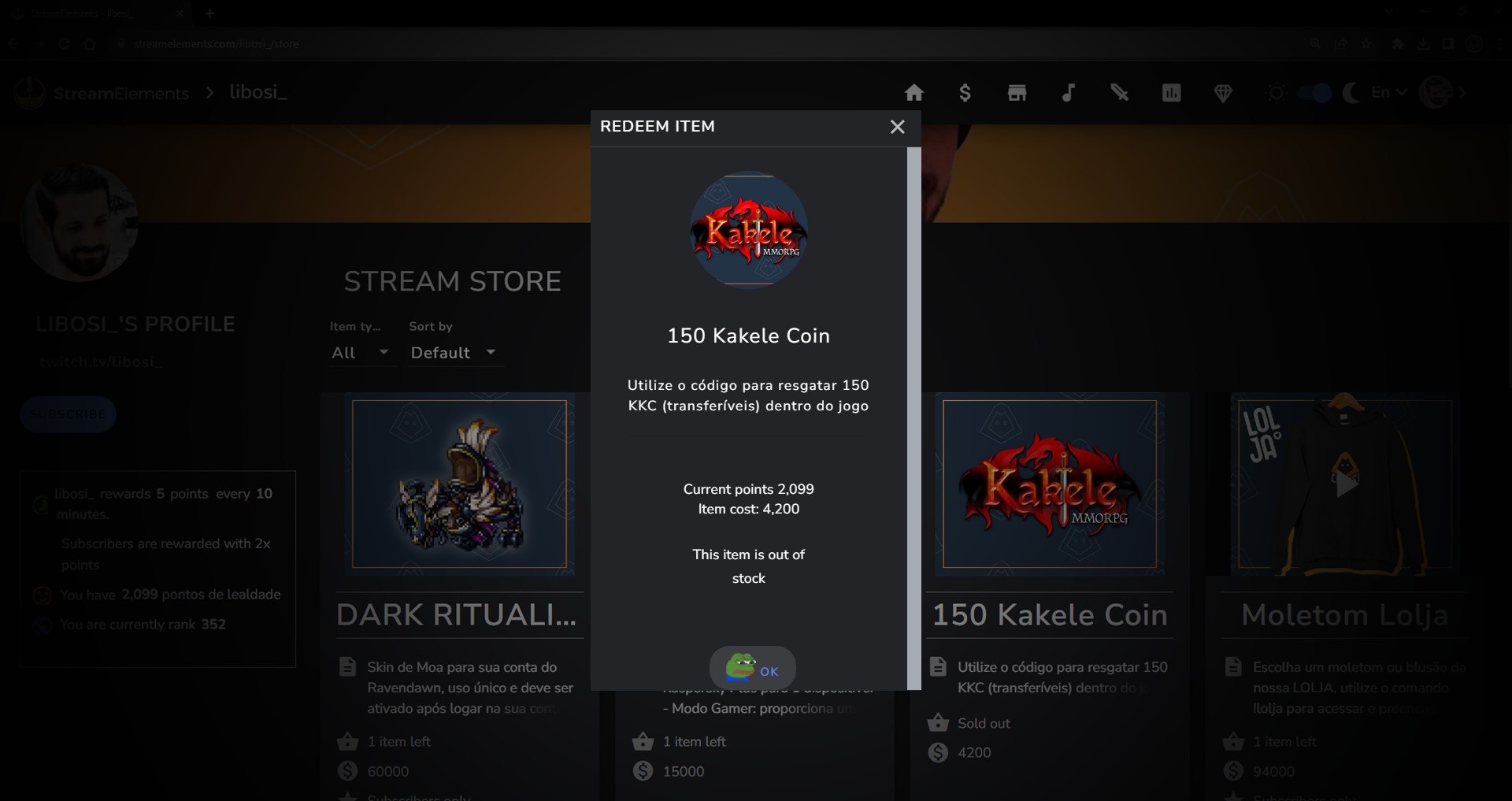Click the Kakele logo in the dialog
1512x801 pixels.
click(x=748, y=230)
